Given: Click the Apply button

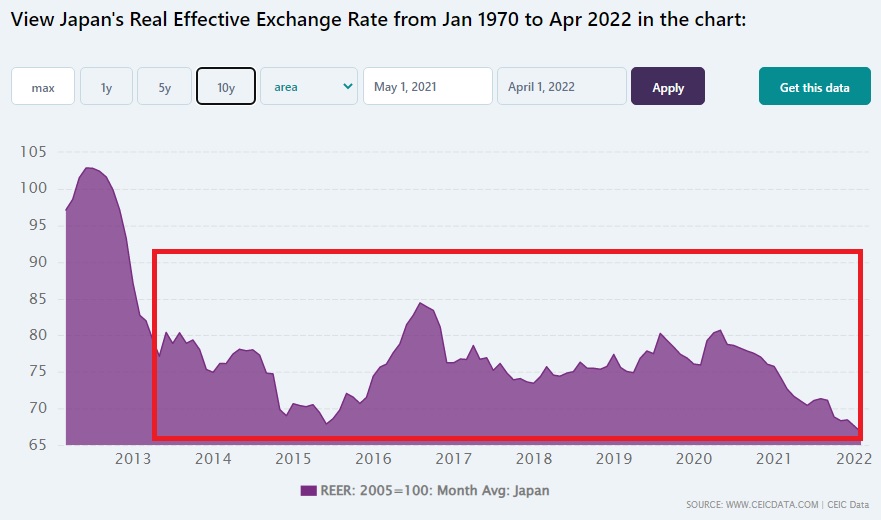Looking at the screenshot, I should point(667,87).
